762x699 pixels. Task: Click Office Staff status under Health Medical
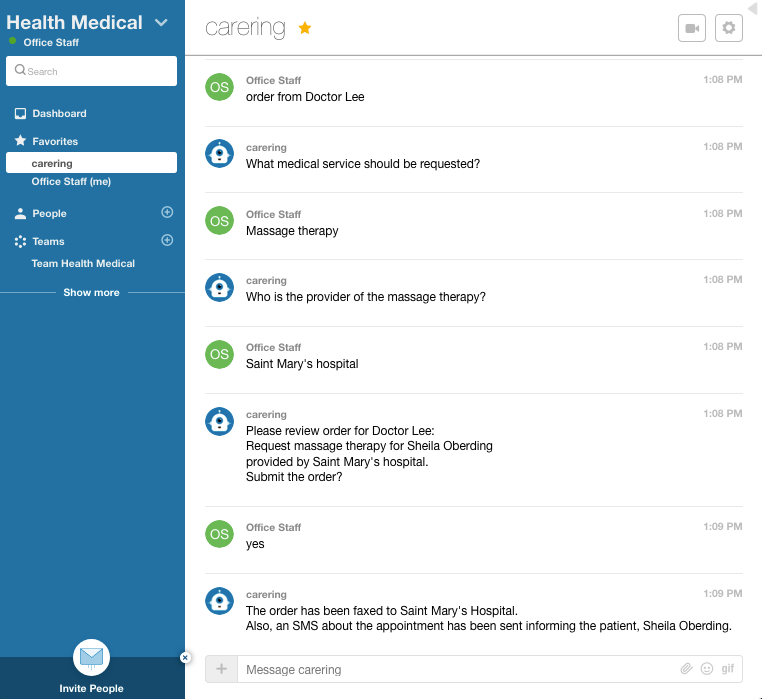click(x=51, y=42)
